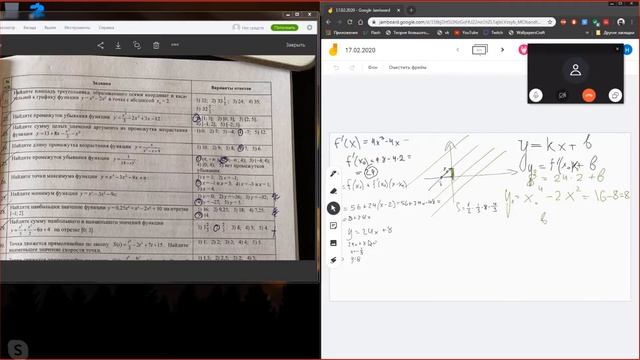
Task: Mute microphone in the call overlay
Action: pos(536,95)
